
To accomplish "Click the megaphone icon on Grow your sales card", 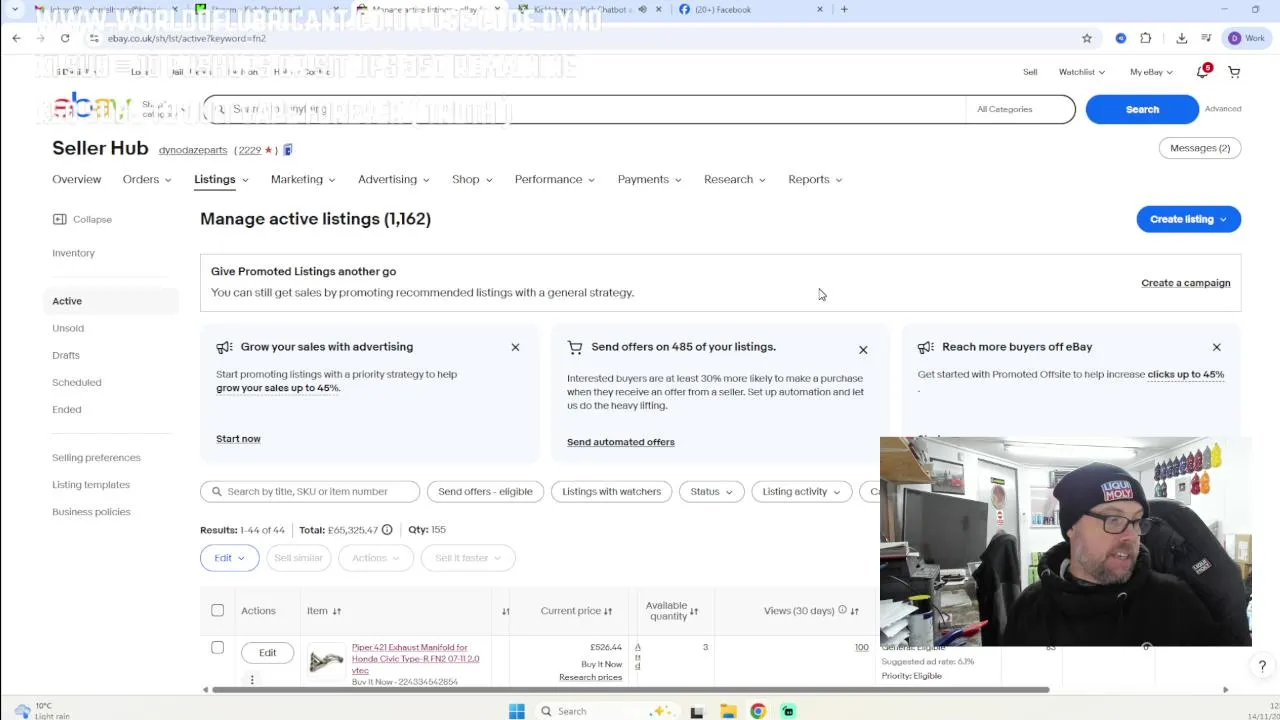I will (224, 347).
